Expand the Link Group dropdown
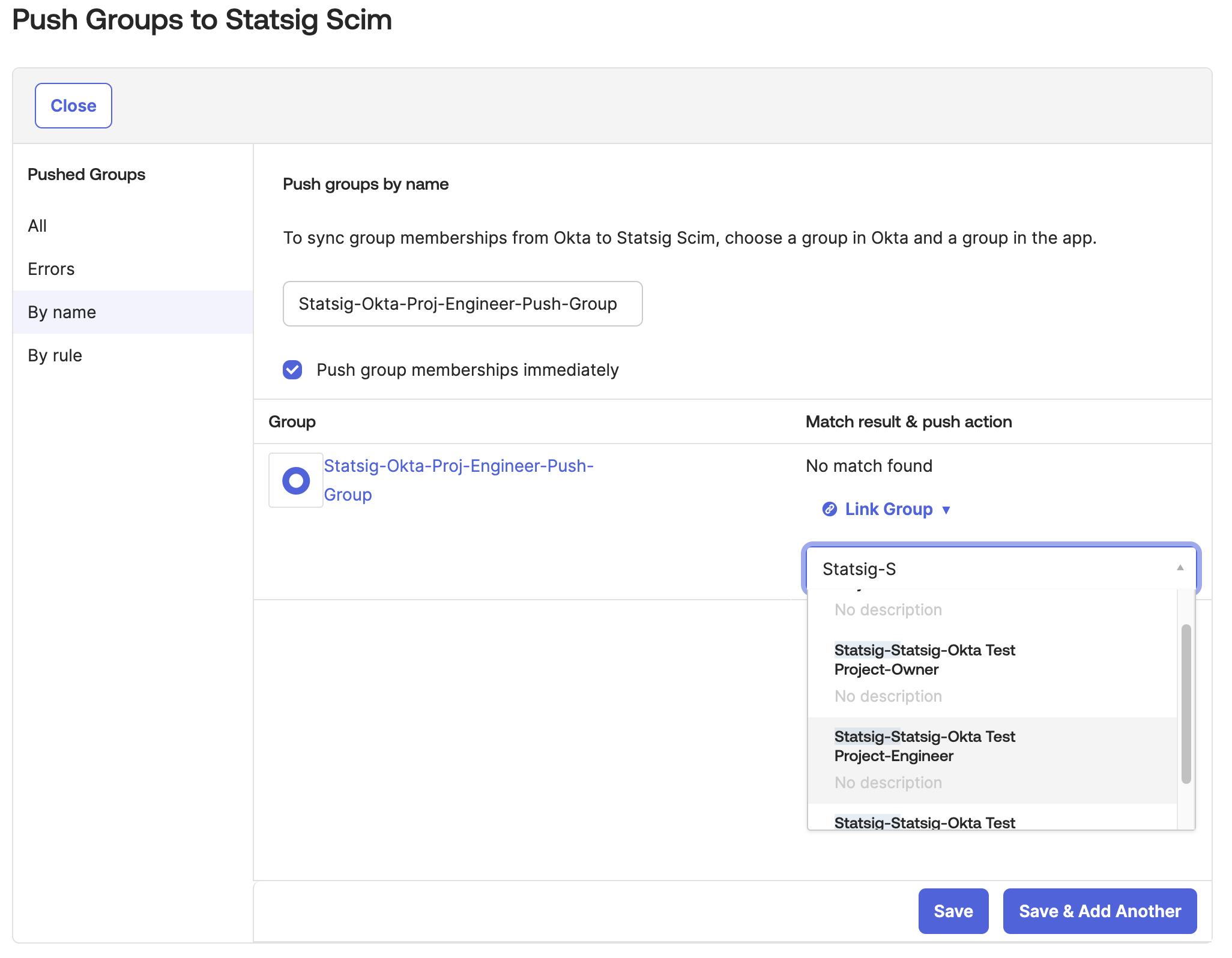The image size is (1232, 958). (947, 509)
